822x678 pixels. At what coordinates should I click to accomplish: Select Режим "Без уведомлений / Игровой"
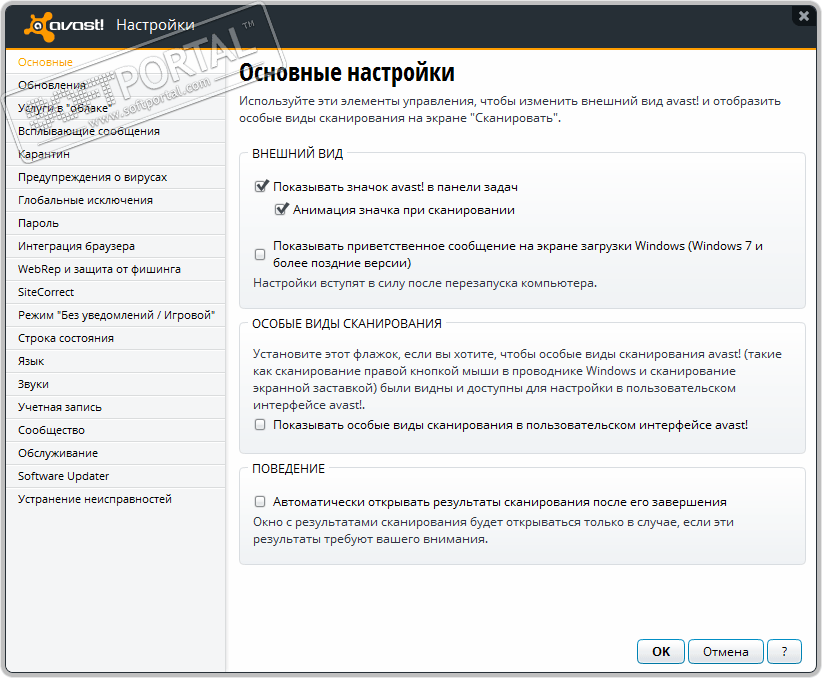tap(116, 315)
